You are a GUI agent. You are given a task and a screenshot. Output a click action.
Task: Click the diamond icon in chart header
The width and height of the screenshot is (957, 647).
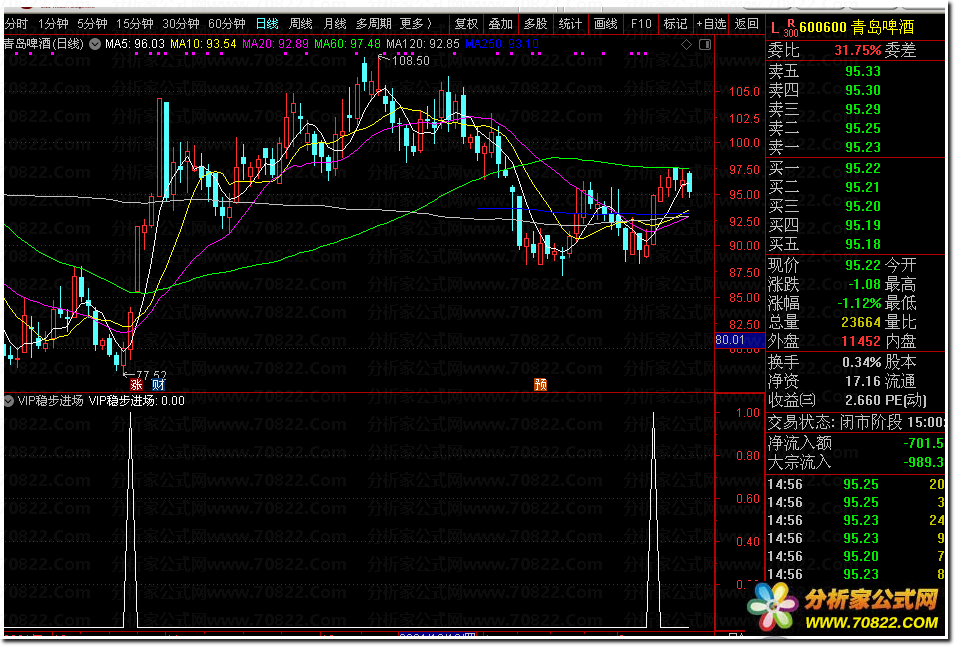[x=687, y=45]
